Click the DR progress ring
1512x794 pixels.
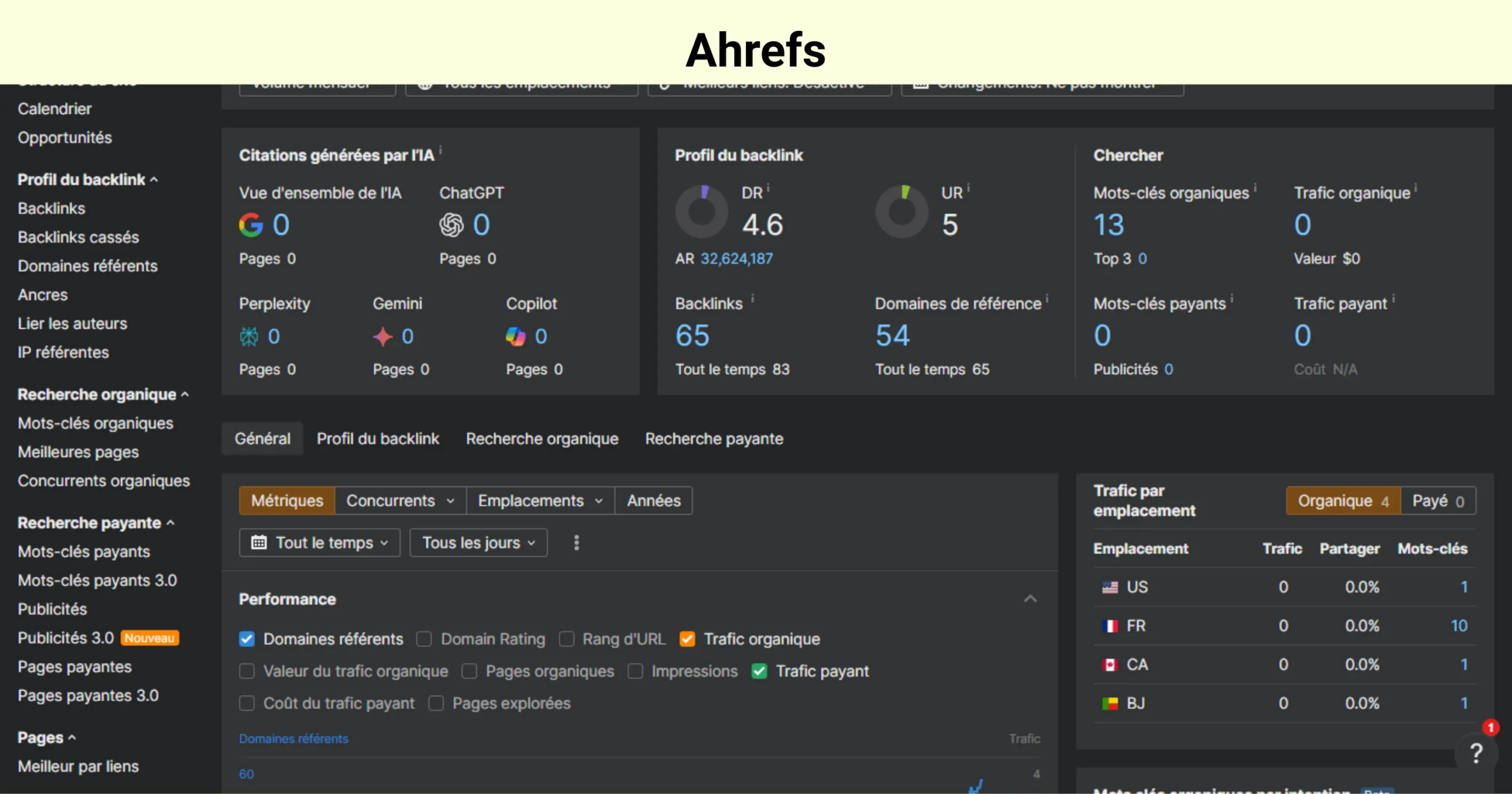coord(701,211)
